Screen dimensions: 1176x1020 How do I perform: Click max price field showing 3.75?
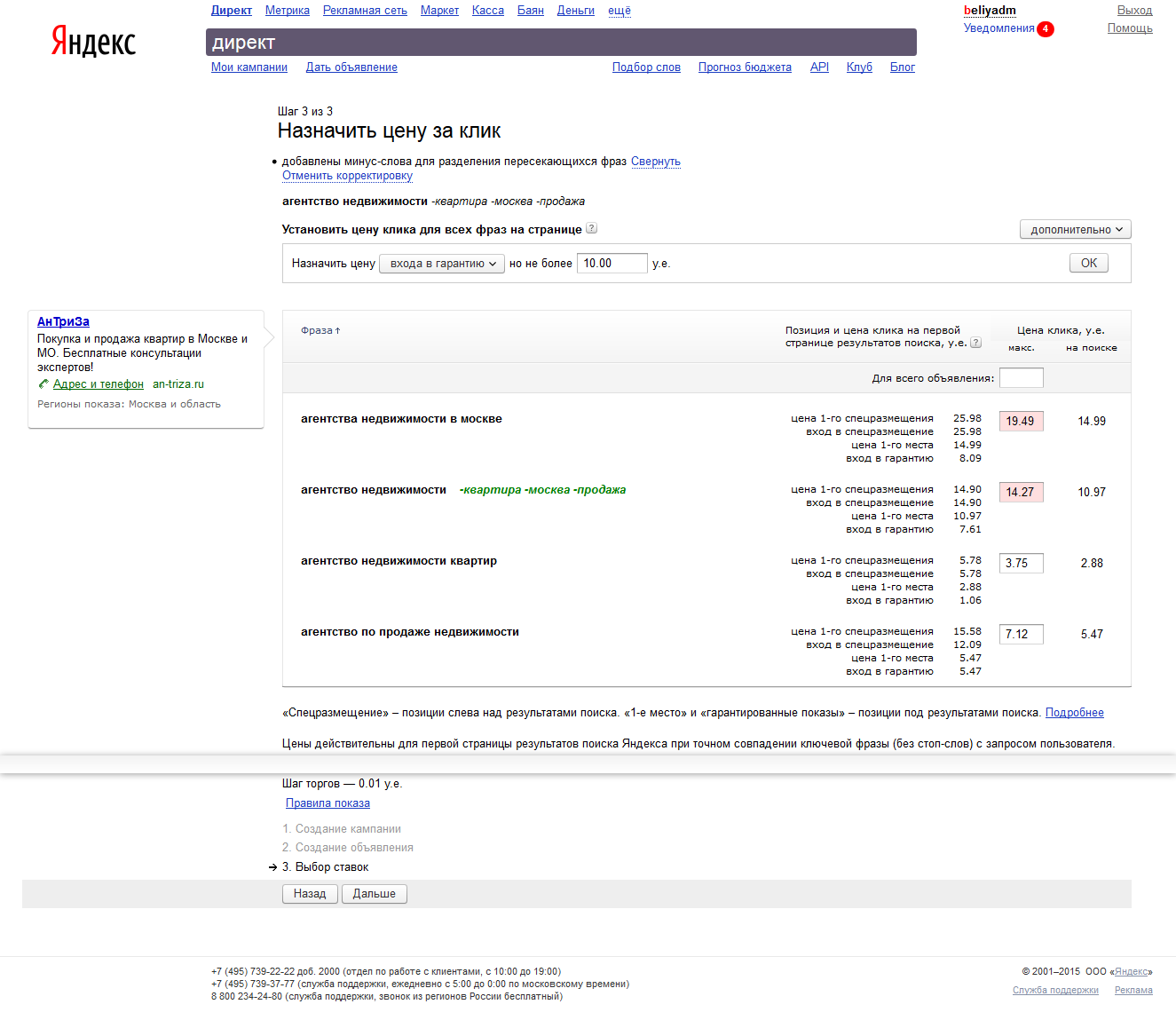(x=1022, y=564)
